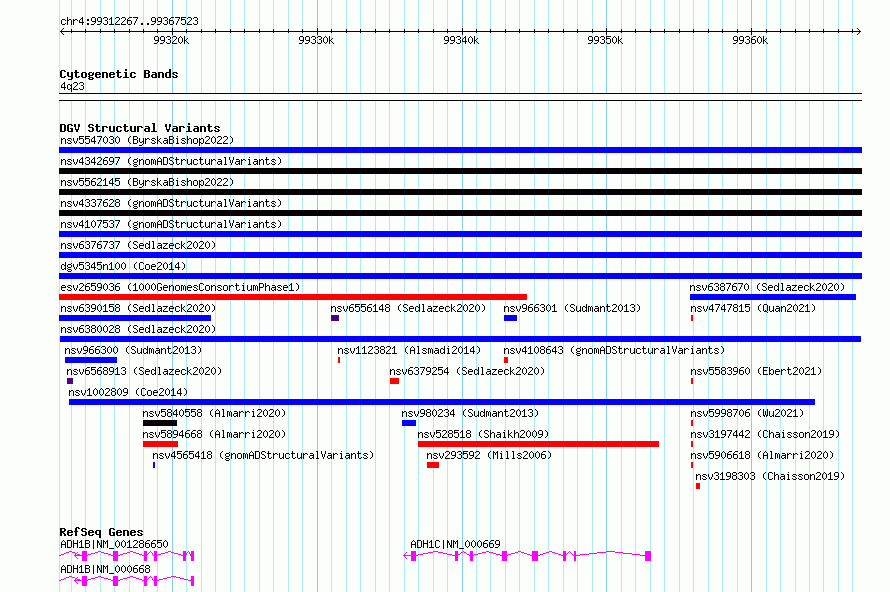
Task: Open the nsv4107537 (gnomADStructuralVariants) entry
Action: tap(171, 224)
